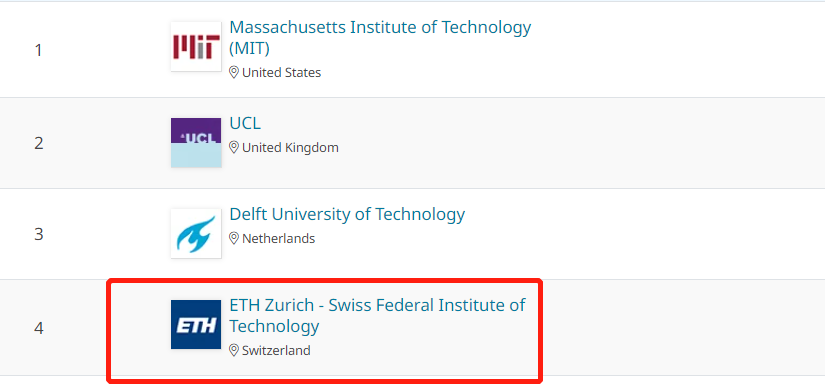Open Delft University of Technology link
Viewport: 825px width, 390px height.
pos(347,214)
